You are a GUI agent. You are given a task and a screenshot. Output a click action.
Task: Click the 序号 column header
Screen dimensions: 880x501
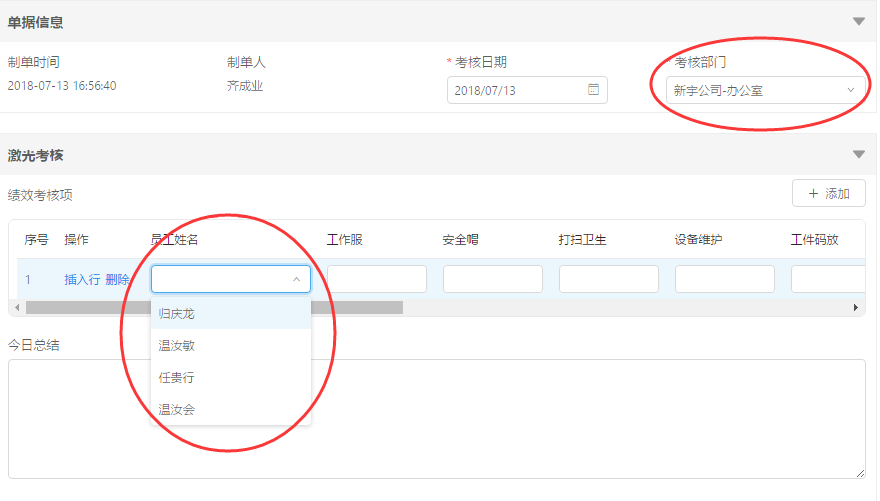pyautogui.click(x=36, y=240)
